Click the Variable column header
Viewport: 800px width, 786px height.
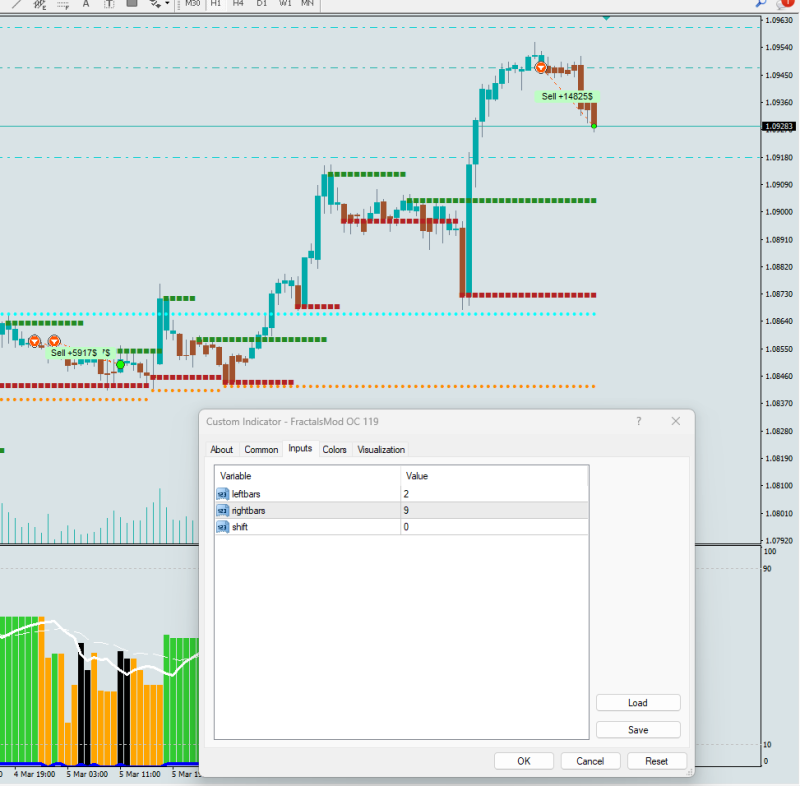point(308,476)
